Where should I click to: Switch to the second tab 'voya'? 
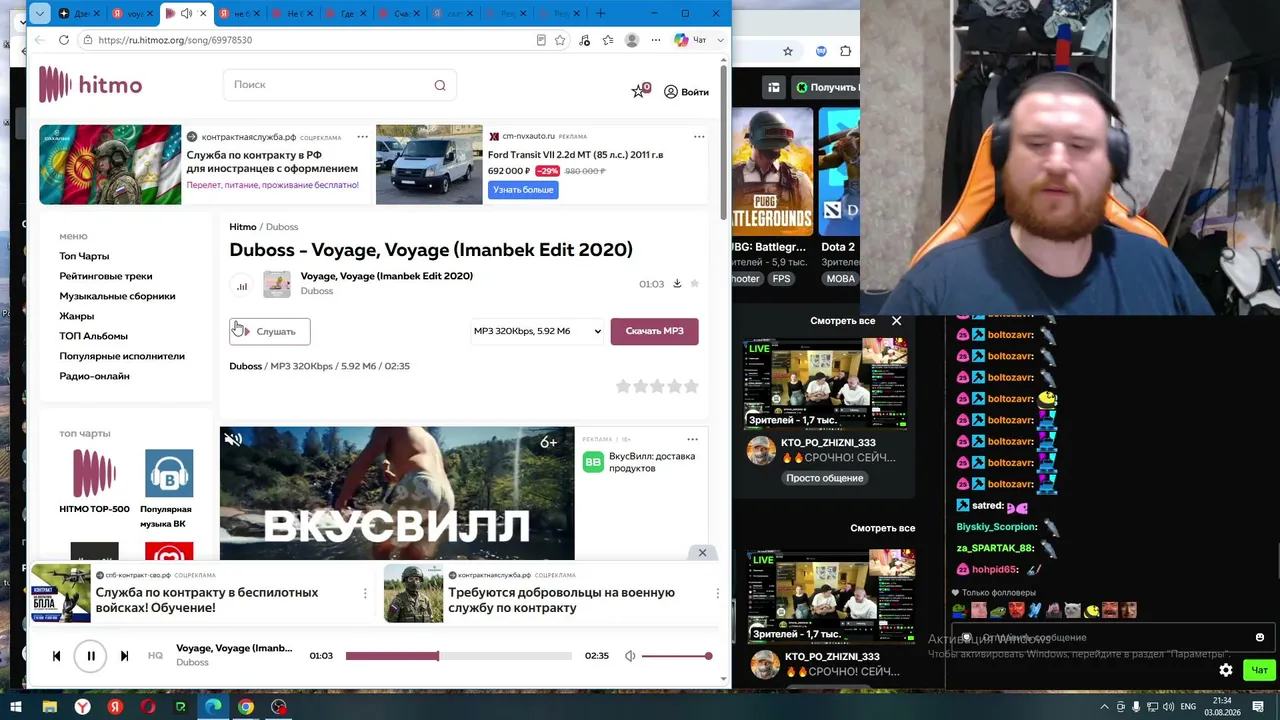click(130, 13)
